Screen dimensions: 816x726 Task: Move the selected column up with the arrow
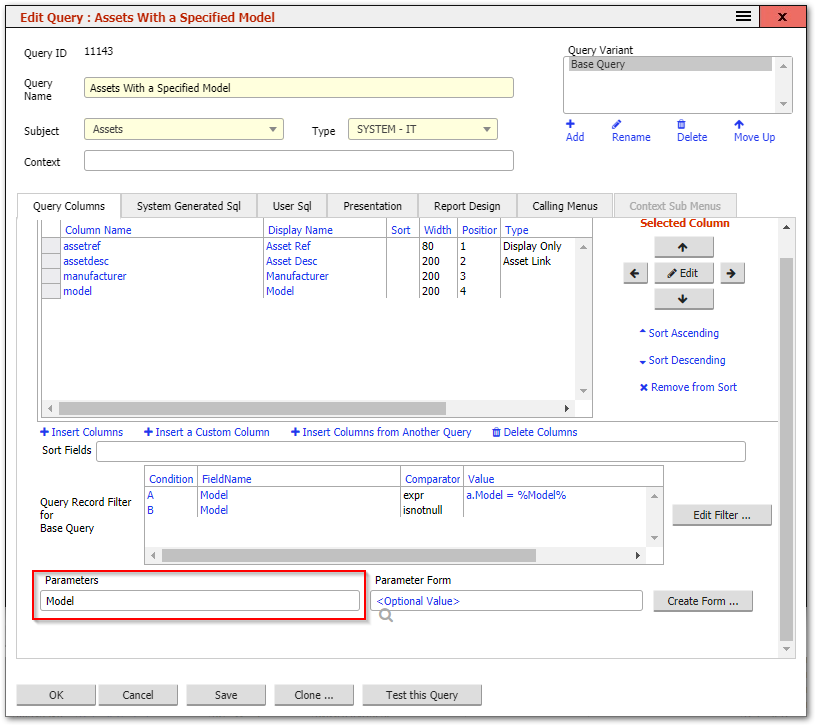click(684, 247)
